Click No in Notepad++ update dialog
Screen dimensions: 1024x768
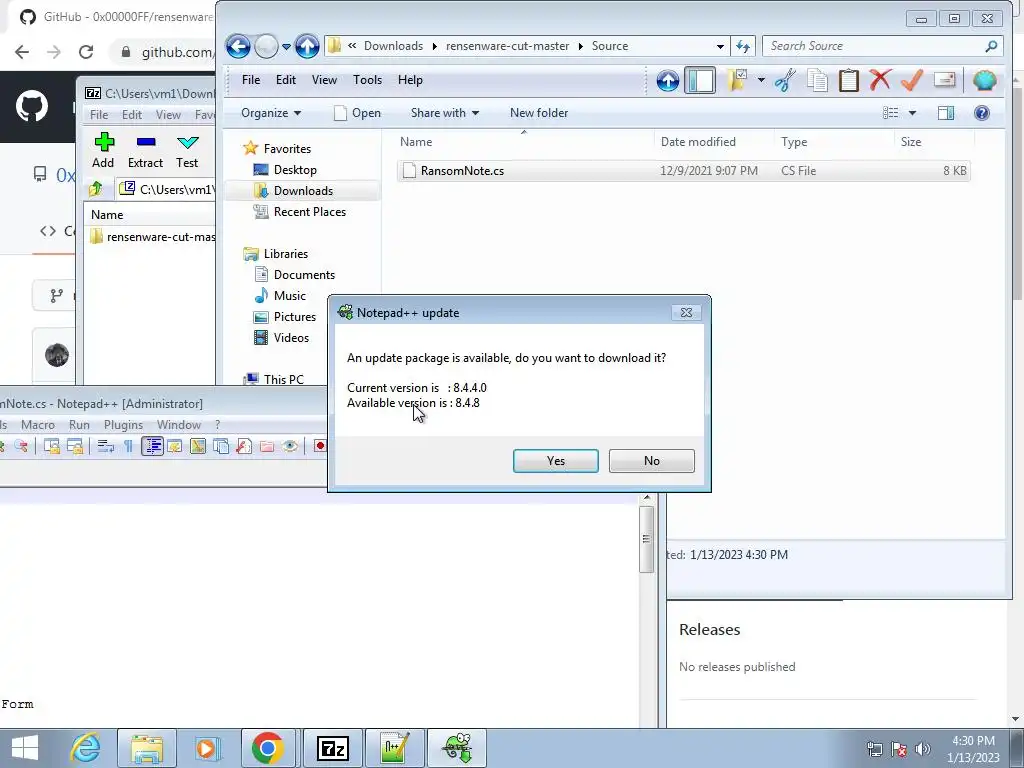tap(652, 461)
